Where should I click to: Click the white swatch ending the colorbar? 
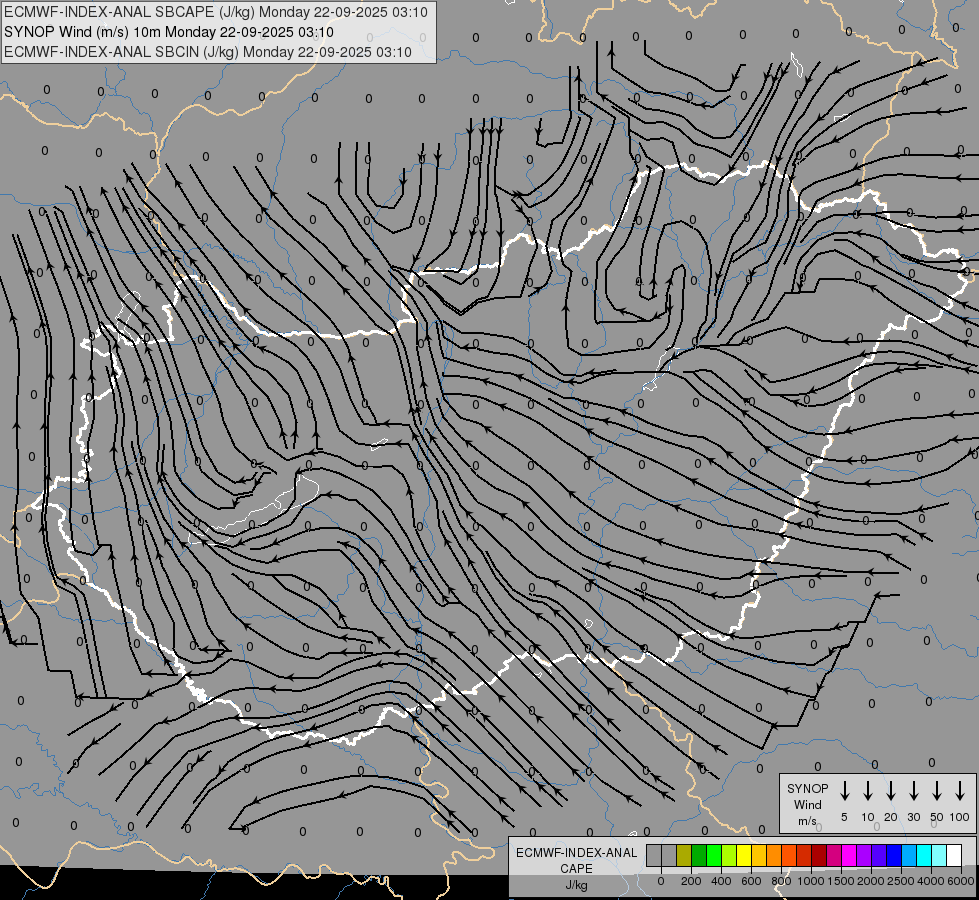(x=953, y=855)
